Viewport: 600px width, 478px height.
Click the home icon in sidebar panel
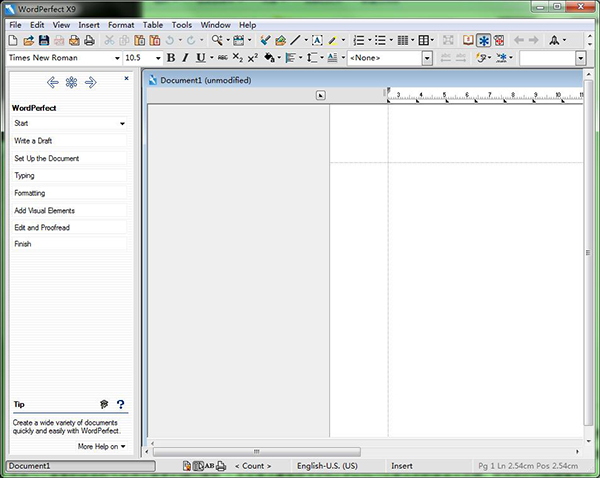tap(71, 82)
